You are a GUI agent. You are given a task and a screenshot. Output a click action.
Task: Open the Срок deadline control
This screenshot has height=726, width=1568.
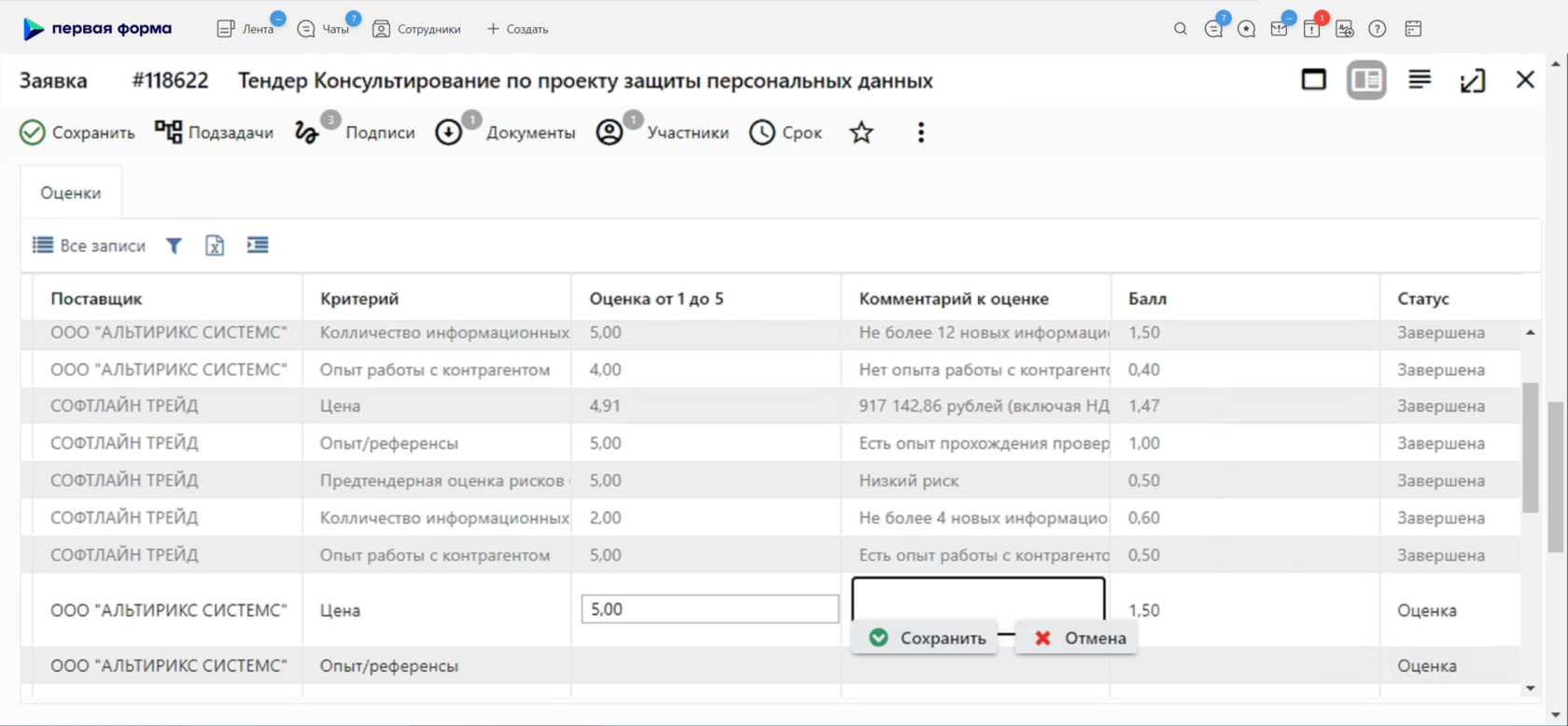tap(786, 133)
